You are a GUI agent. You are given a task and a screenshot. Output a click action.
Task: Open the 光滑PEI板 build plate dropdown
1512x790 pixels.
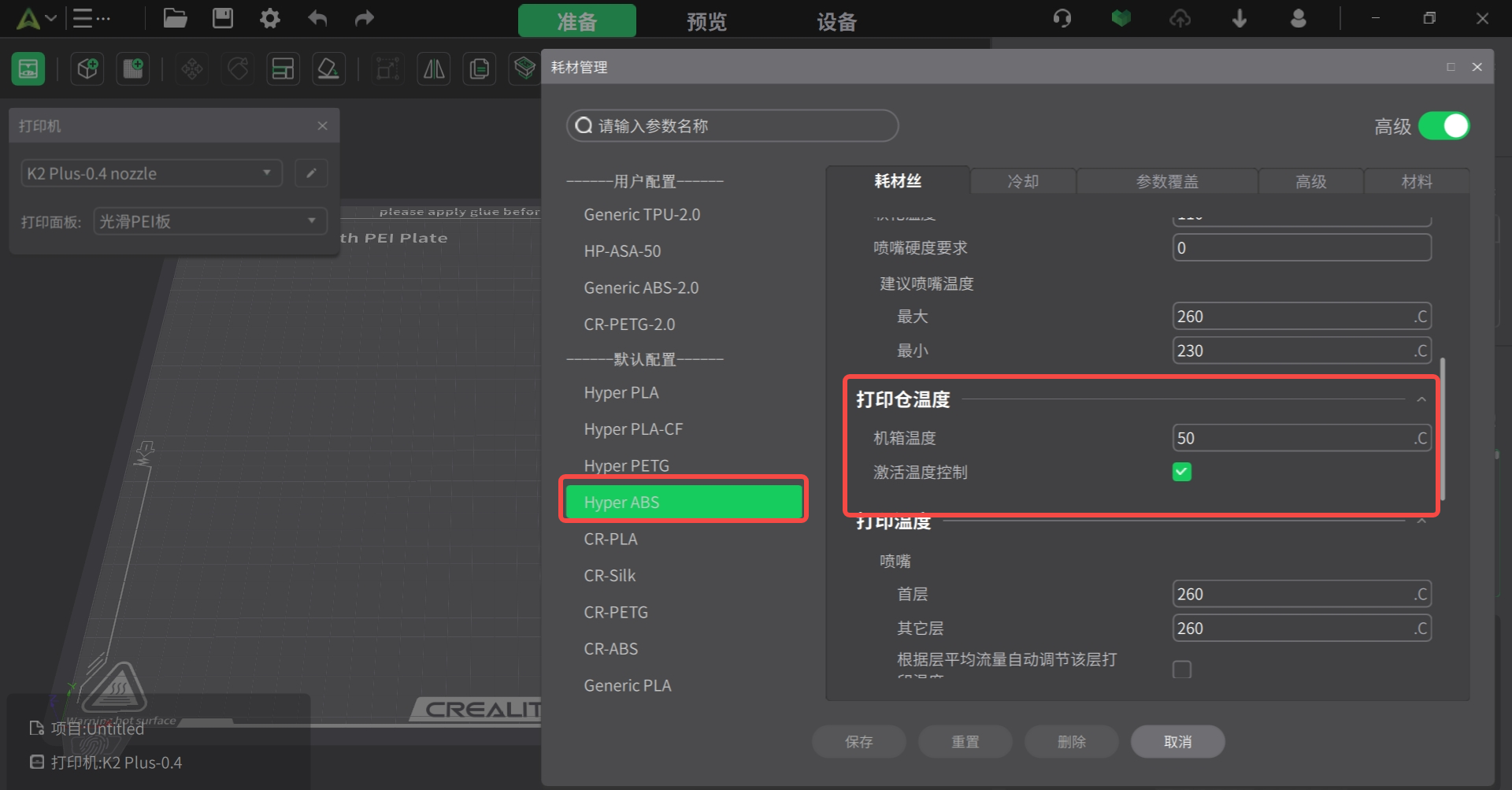(x=209, y=221)
